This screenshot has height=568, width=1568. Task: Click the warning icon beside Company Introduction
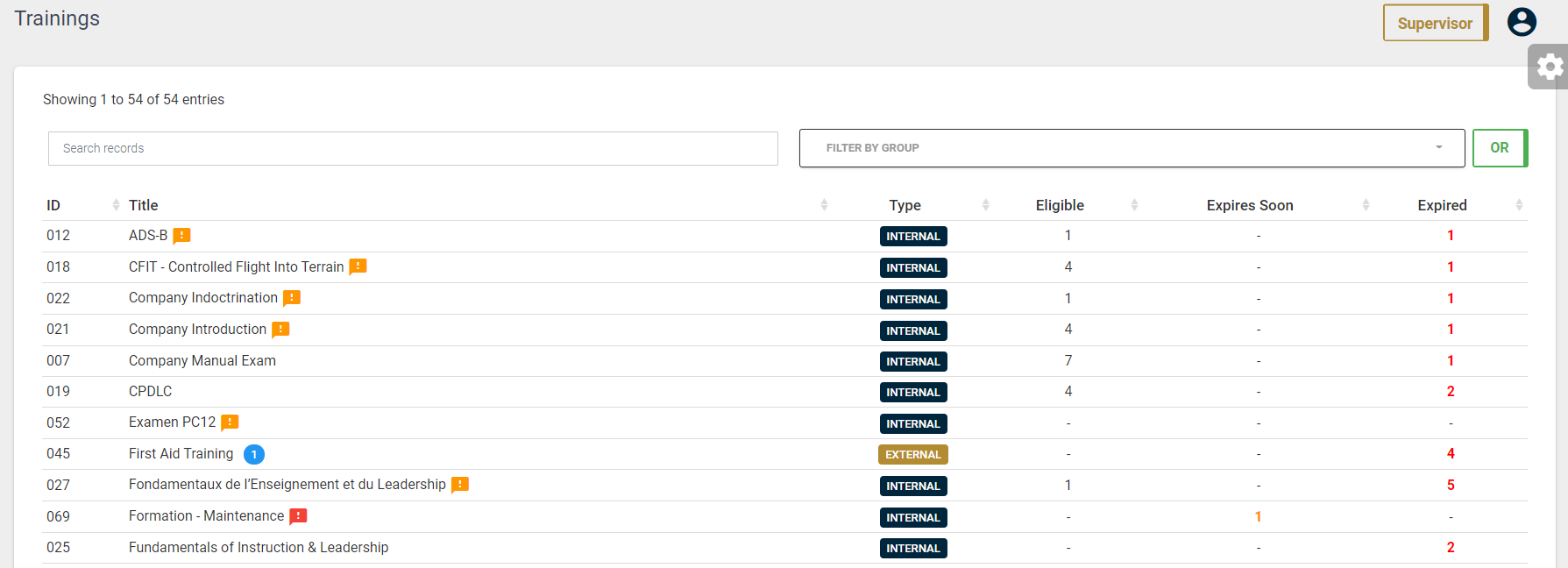[x=280, y=330]
